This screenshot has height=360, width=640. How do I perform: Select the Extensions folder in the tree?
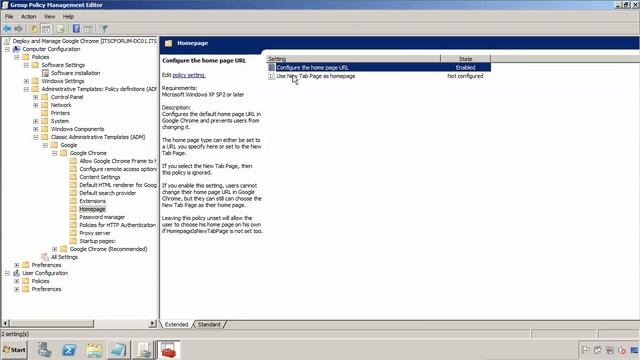pos(92,201)
